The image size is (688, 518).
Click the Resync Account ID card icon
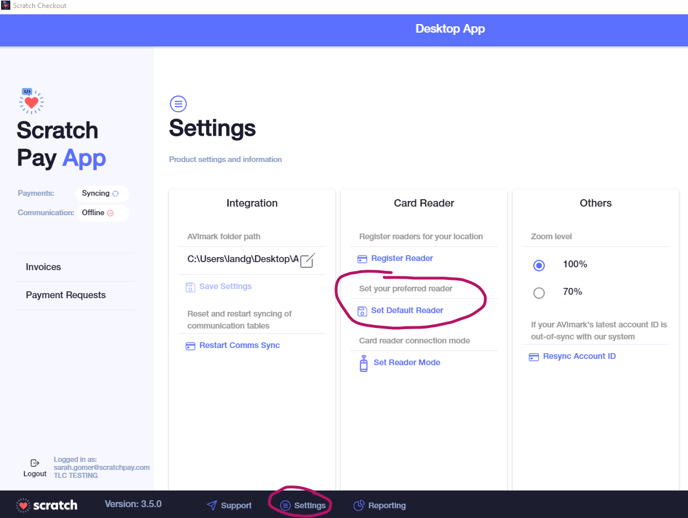coord(534,357)
